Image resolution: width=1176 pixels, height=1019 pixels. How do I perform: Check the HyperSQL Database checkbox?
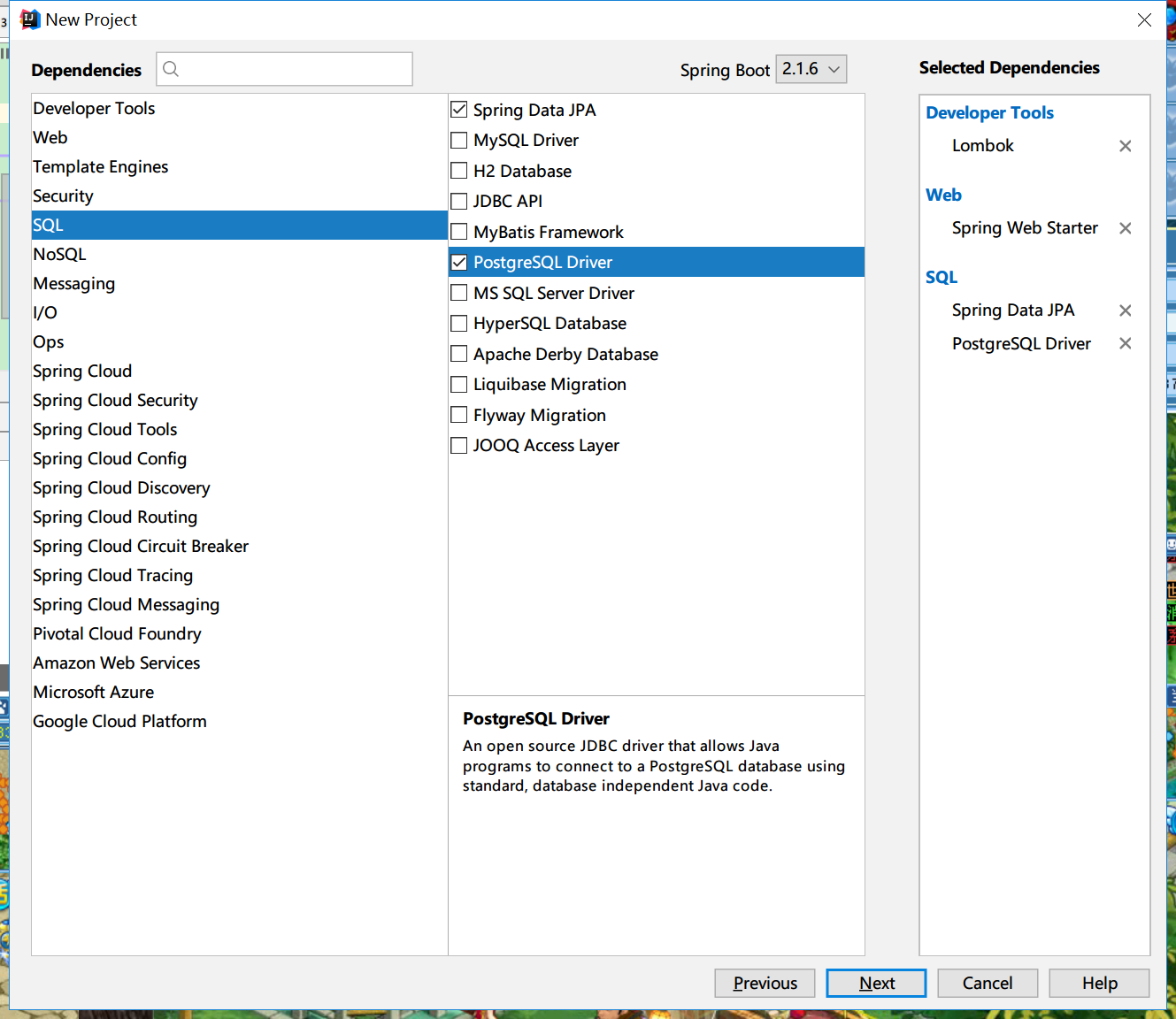pyautogui.click(x=458, y=323)
